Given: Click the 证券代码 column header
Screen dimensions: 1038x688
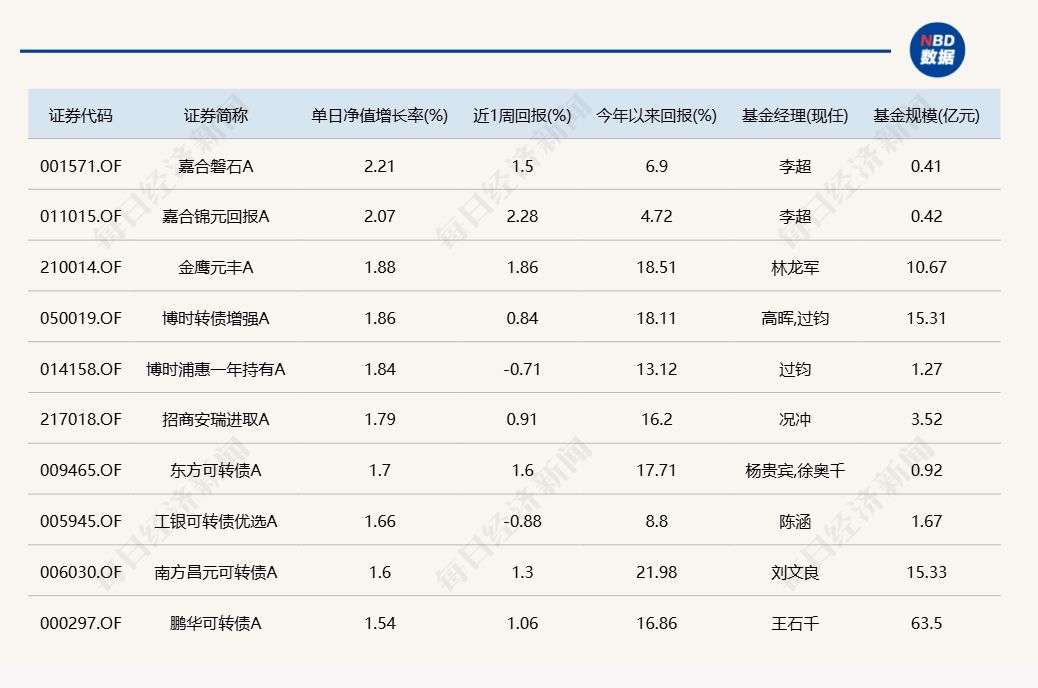Looking at the screenshot, I should (81, 115).
